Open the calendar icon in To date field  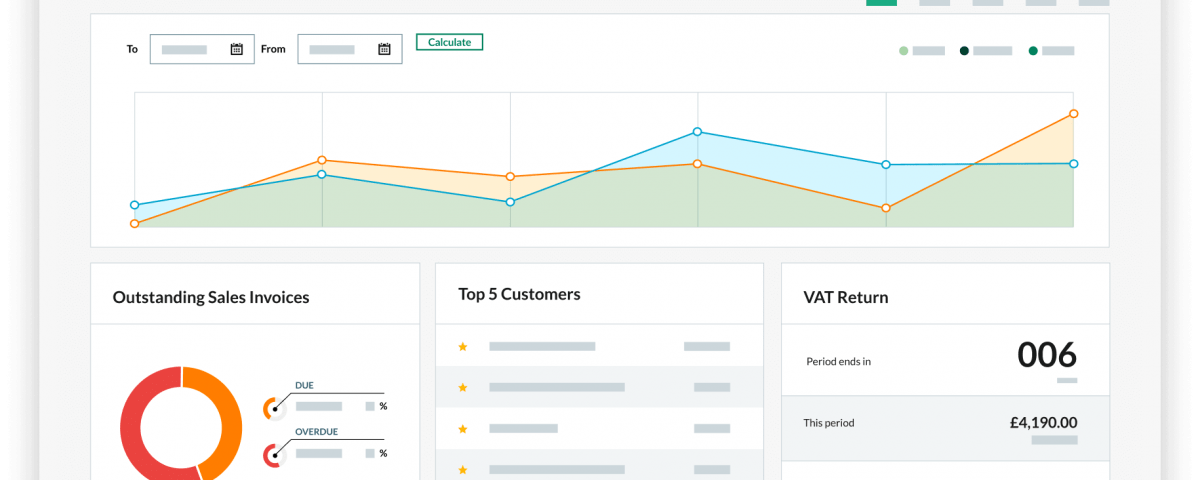coord(237,49)
